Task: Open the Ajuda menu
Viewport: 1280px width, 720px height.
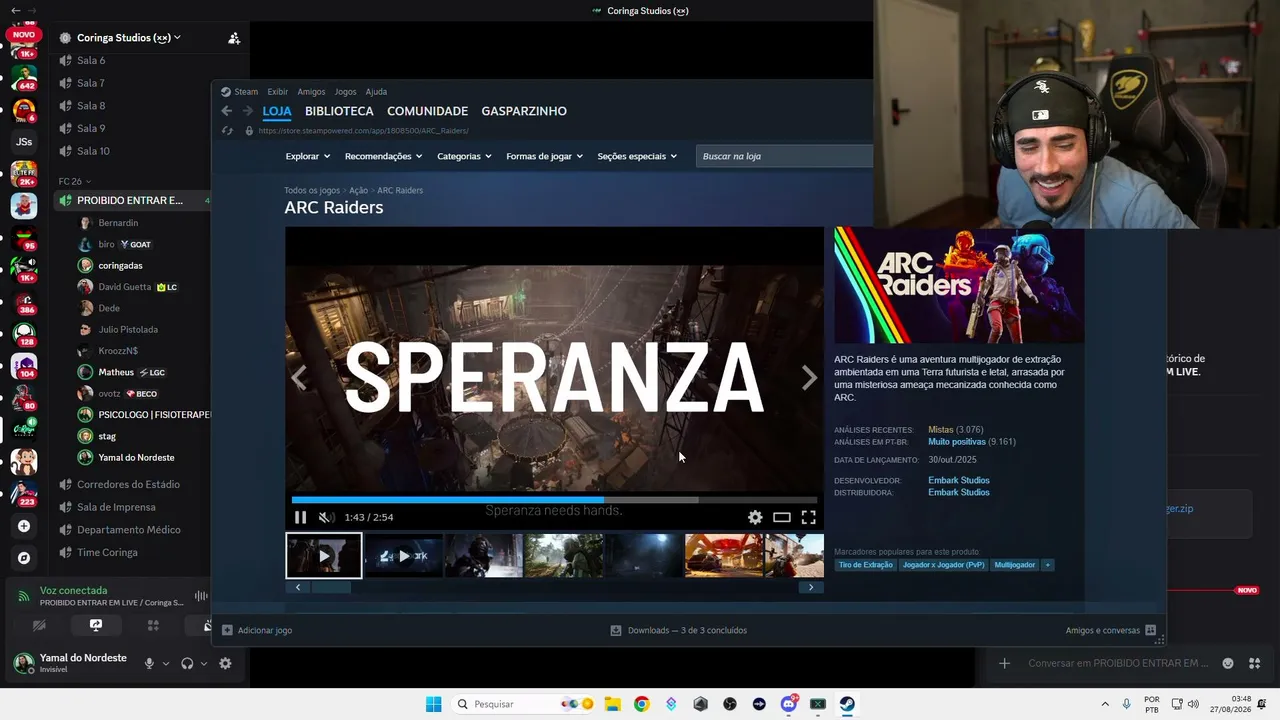Action: (376, 92)
